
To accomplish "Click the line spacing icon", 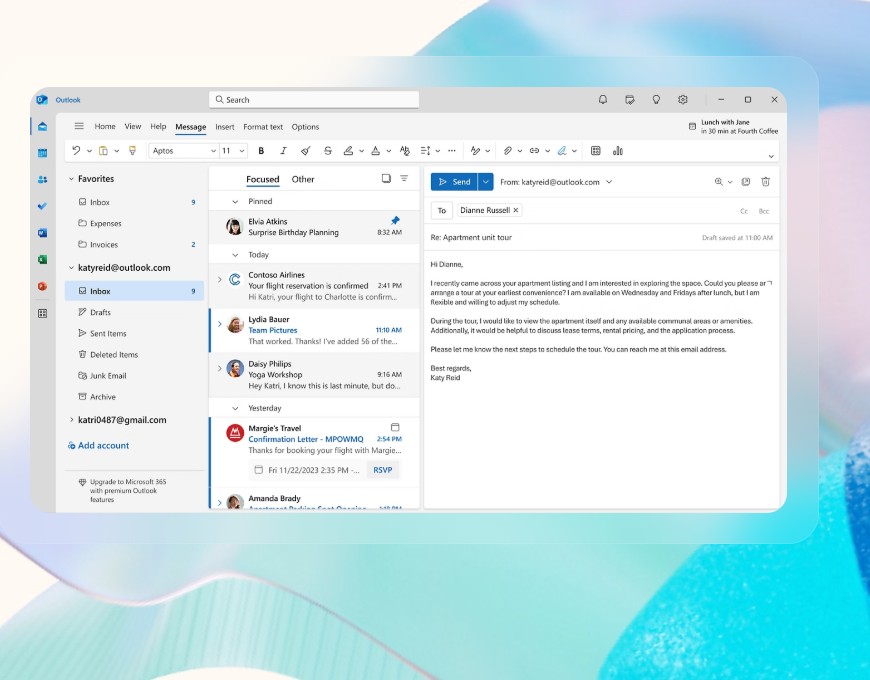I will [425, 151].
